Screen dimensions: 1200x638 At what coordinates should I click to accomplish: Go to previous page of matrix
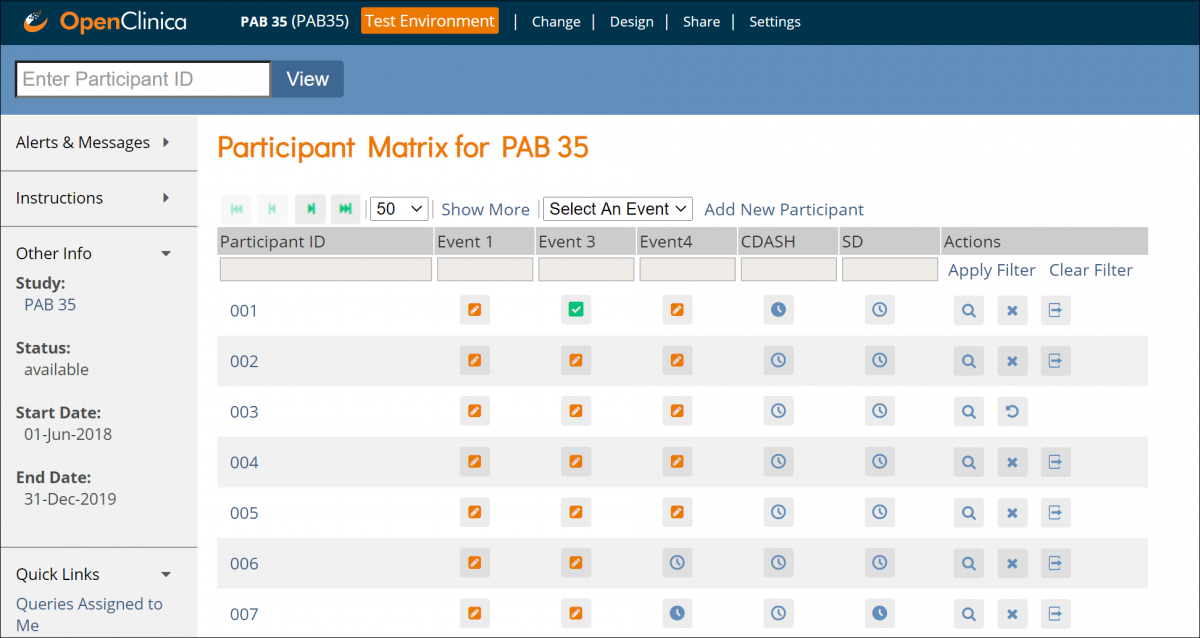point(272,209)
